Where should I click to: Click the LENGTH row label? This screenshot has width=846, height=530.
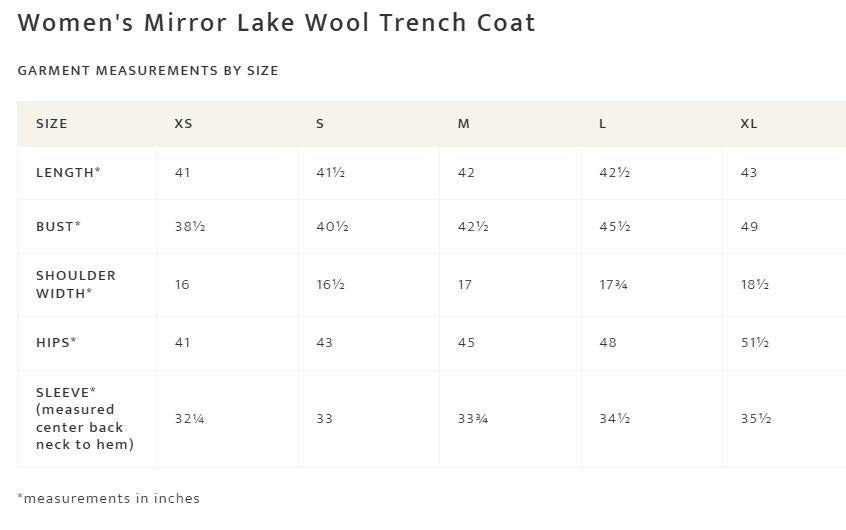click(68, 173)
